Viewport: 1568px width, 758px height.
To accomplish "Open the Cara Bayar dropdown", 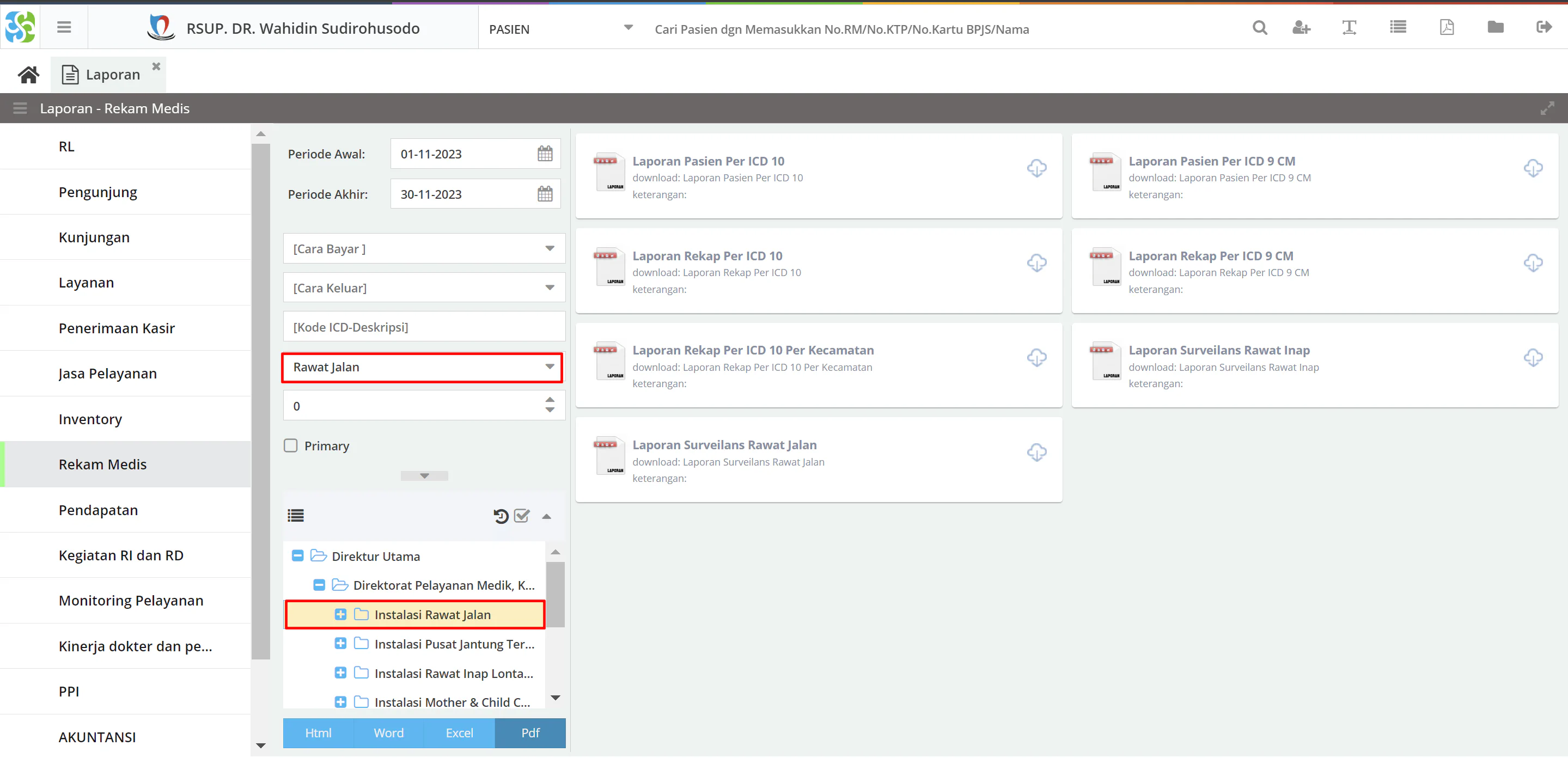I will 424,249.
